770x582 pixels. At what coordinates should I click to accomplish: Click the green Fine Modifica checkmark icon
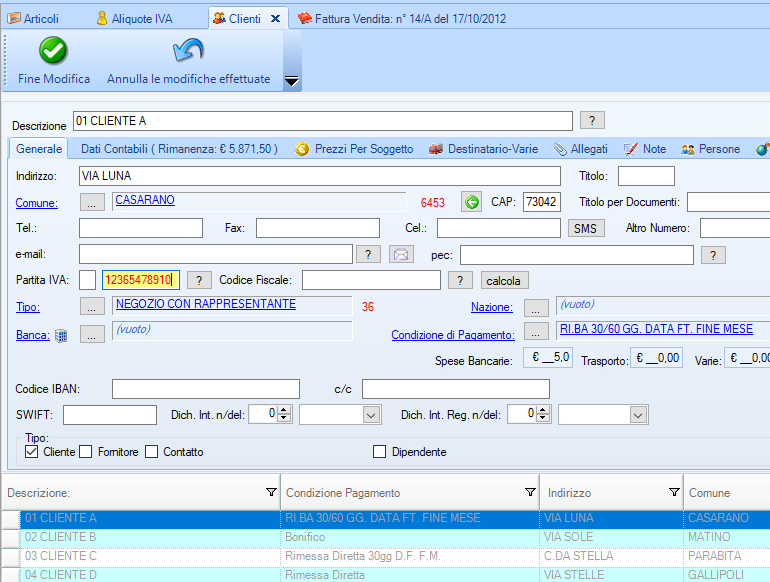pyautogui.click(x=53, y=50)
